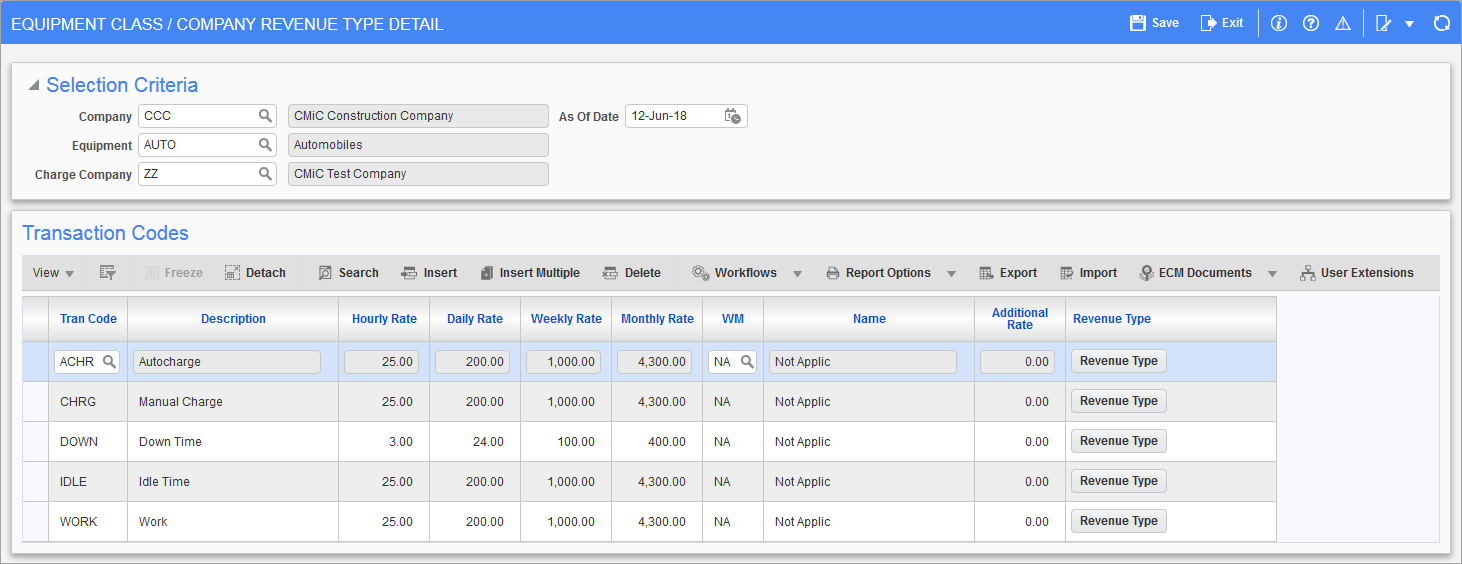Click Revenue Type button for DOWN row

point(1118,441)
